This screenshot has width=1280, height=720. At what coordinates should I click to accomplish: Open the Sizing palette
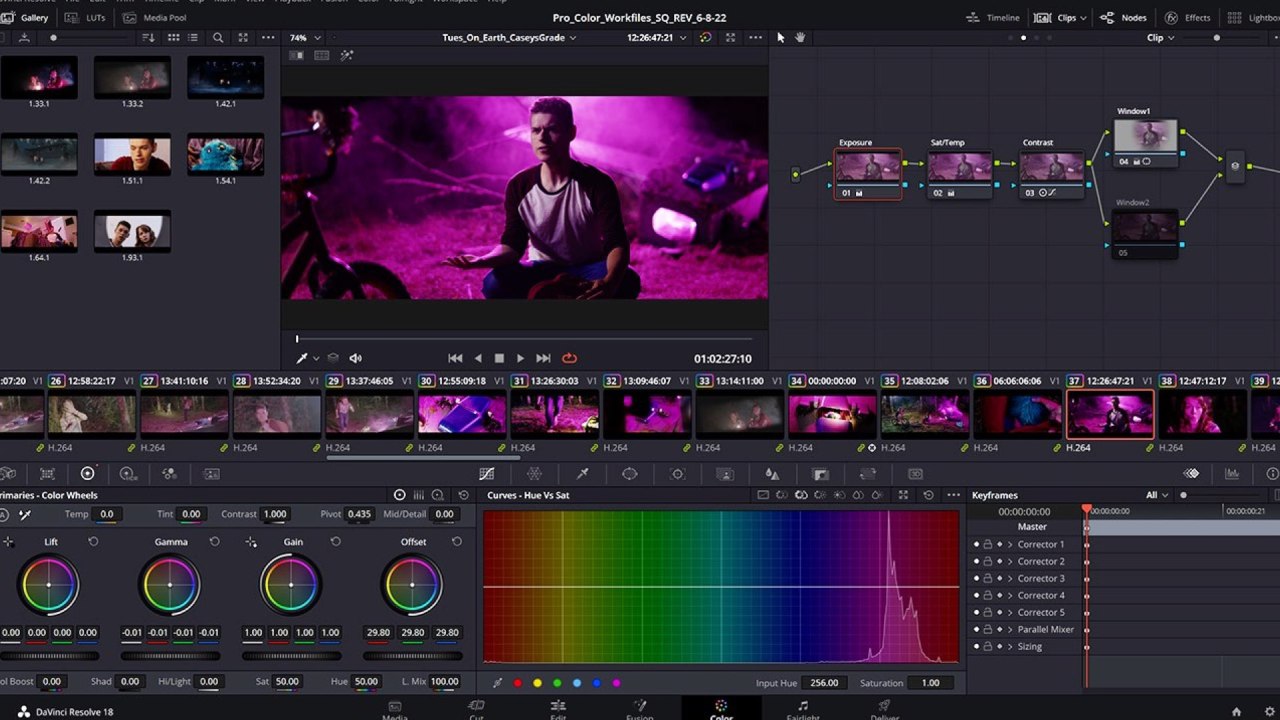pos(867,474)
